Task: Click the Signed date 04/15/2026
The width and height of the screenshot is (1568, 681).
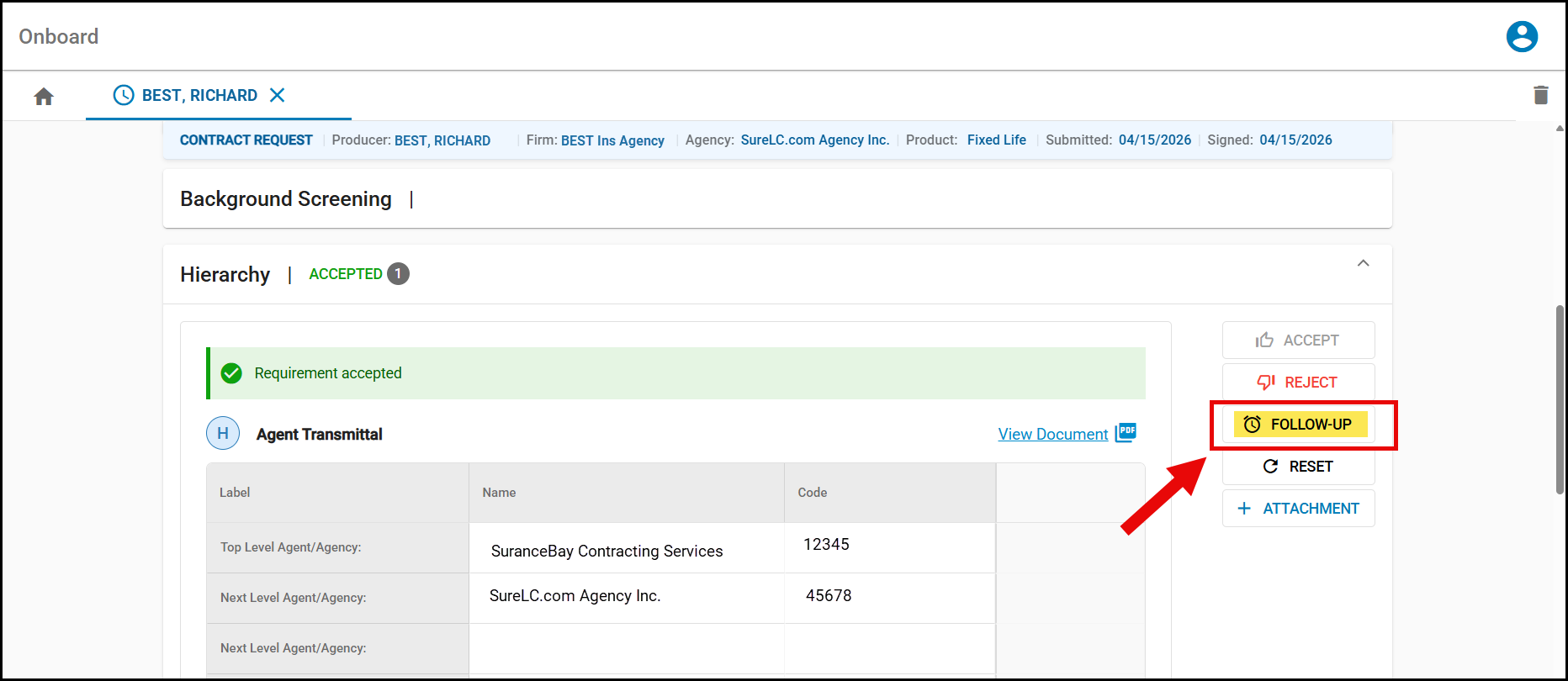Action: pyautogui.click(x=1295, y=140)
